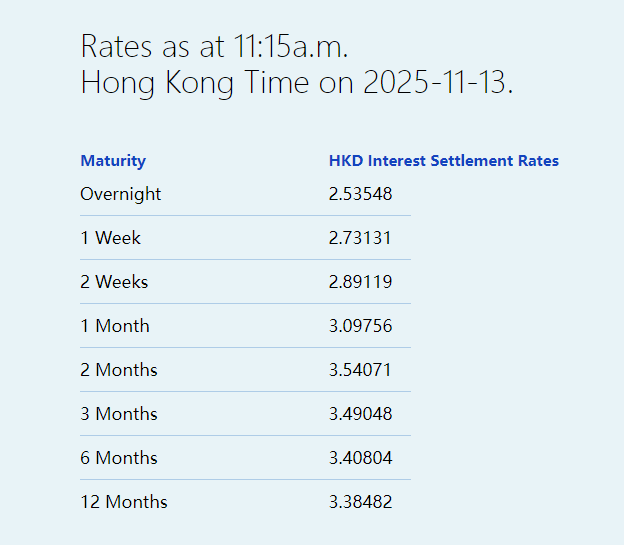Screen dimensions: 624x545
Task: Click the 2 Months rate 3.54071
Action: click(x=360, y=370)
